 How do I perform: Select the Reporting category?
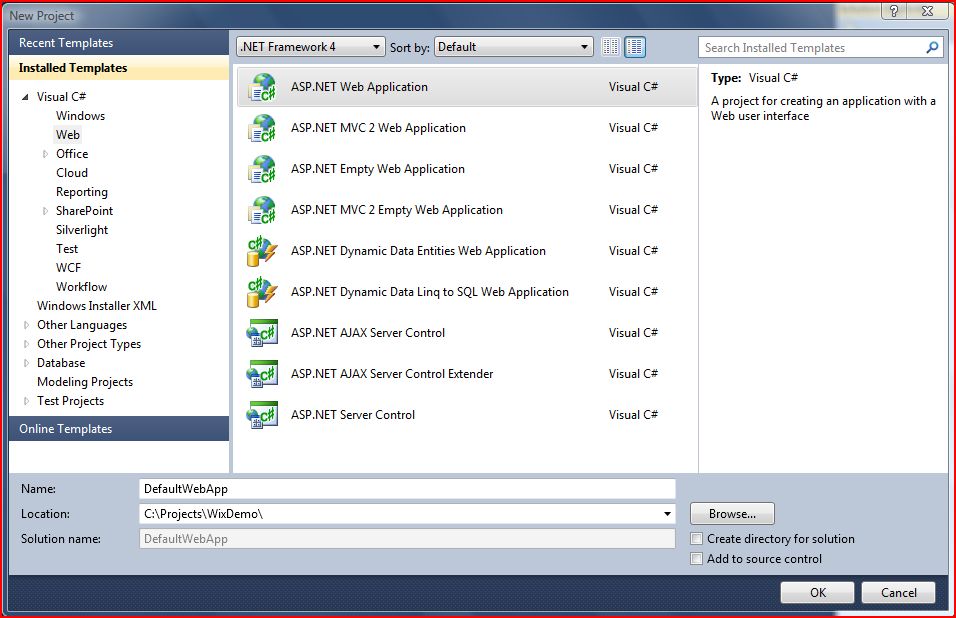(x=82, y=192)
